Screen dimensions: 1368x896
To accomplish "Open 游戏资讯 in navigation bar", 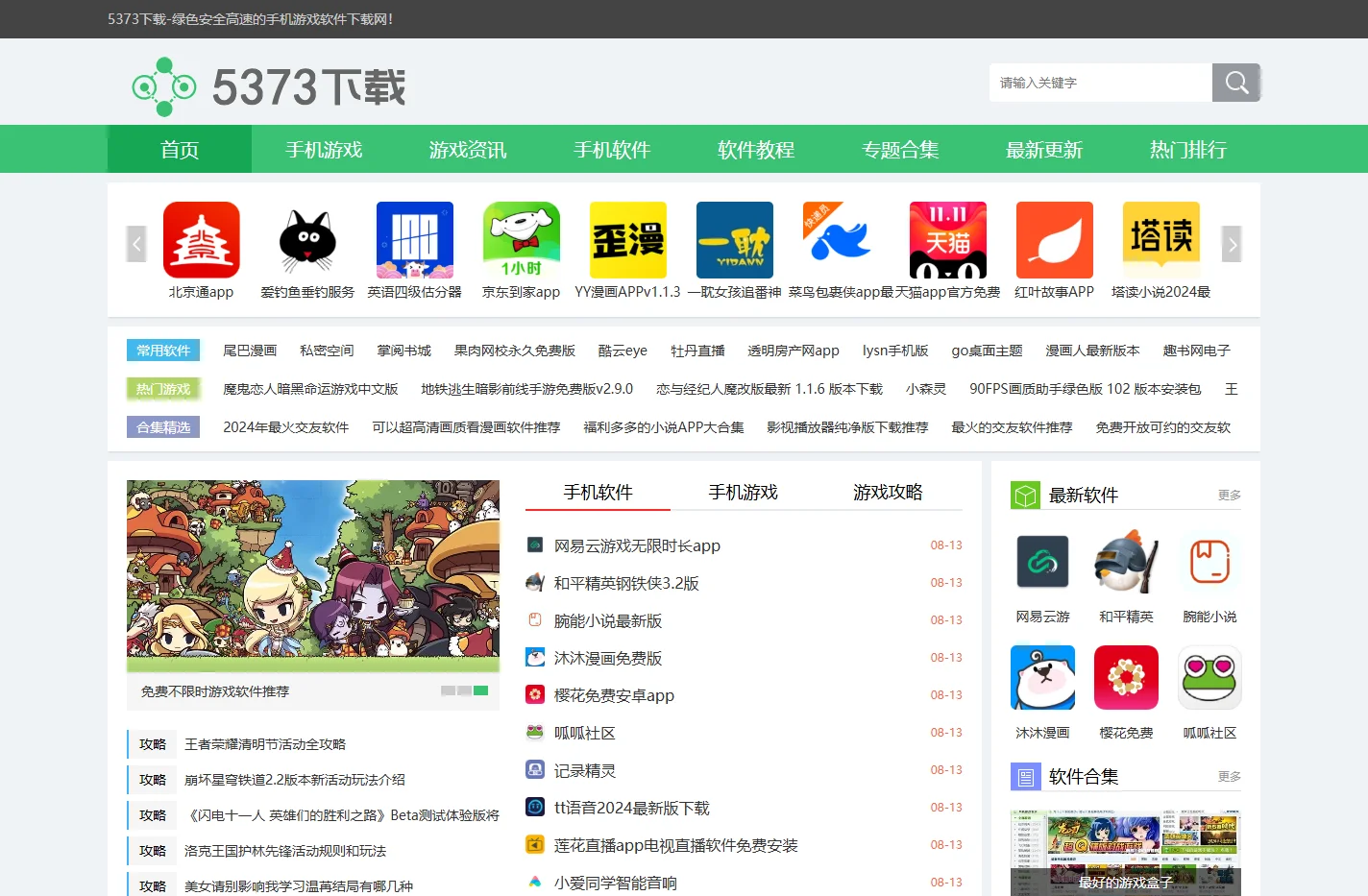I will (x=468, y=149).
